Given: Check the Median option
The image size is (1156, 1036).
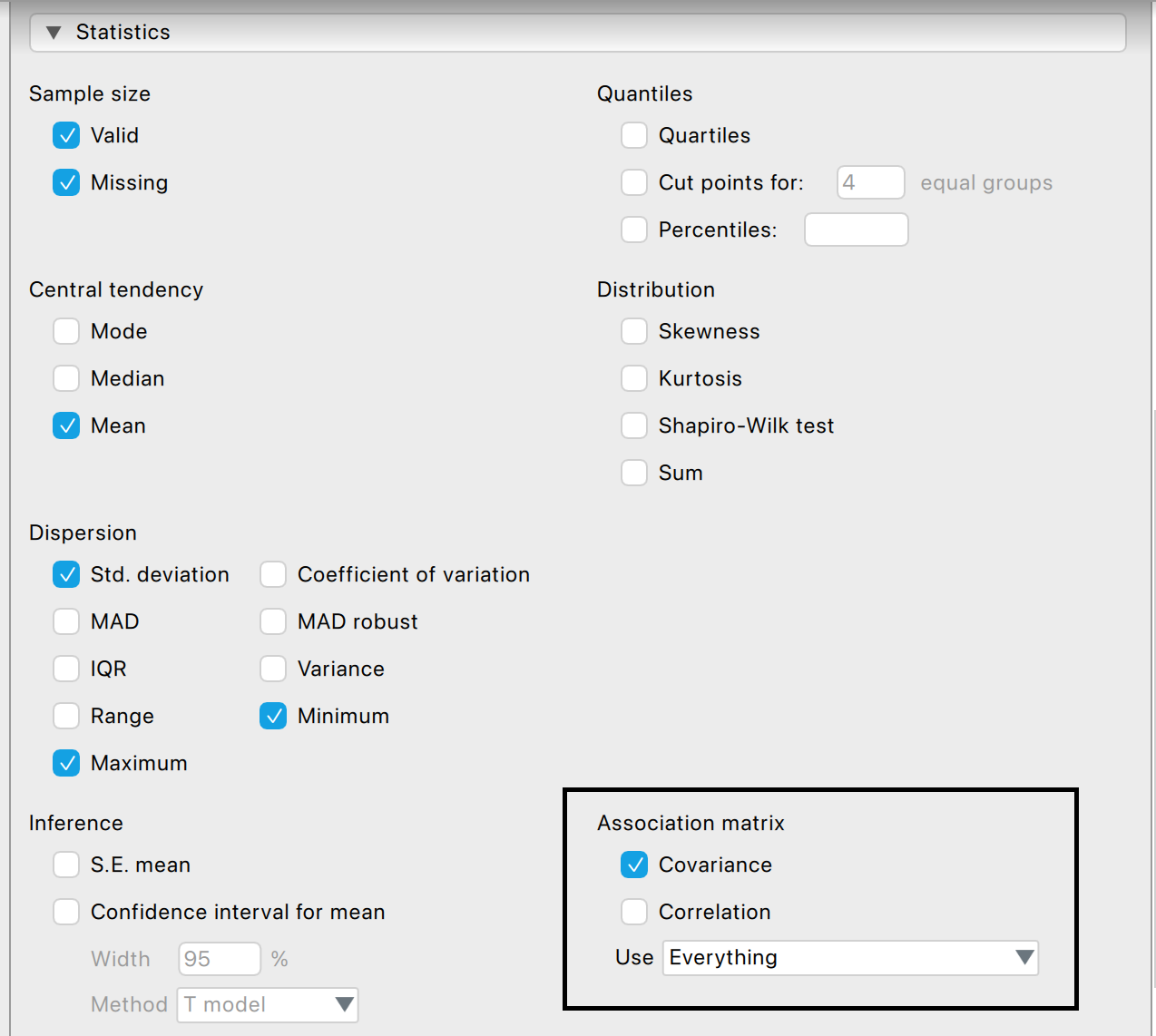Looking at the screenshot, I should pyautogui.click(x=66, y=378).
